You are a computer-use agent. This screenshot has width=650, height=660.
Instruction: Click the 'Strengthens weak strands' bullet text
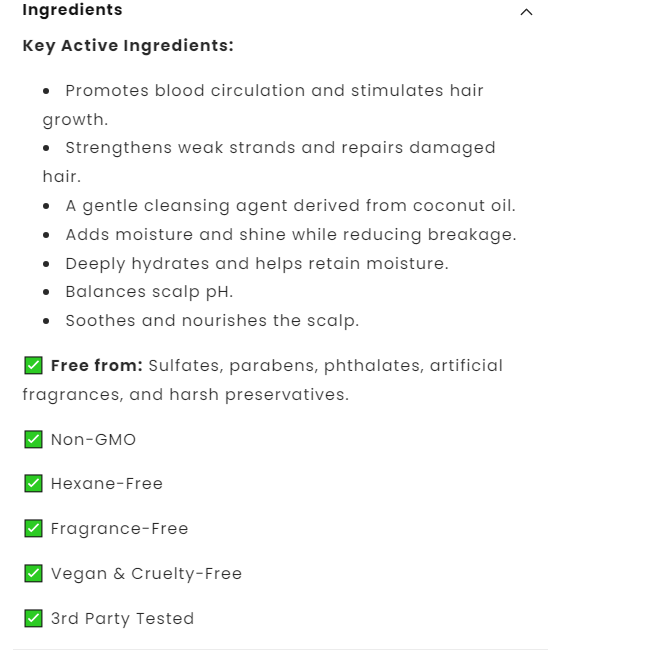click(x=280, y=148)
